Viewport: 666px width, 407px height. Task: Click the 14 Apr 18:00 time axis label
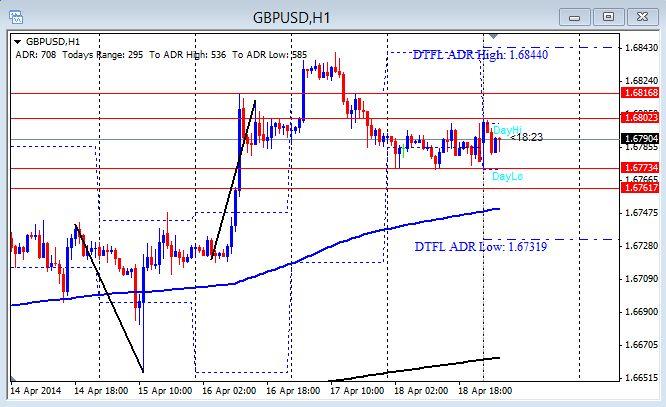click(101, 390)
